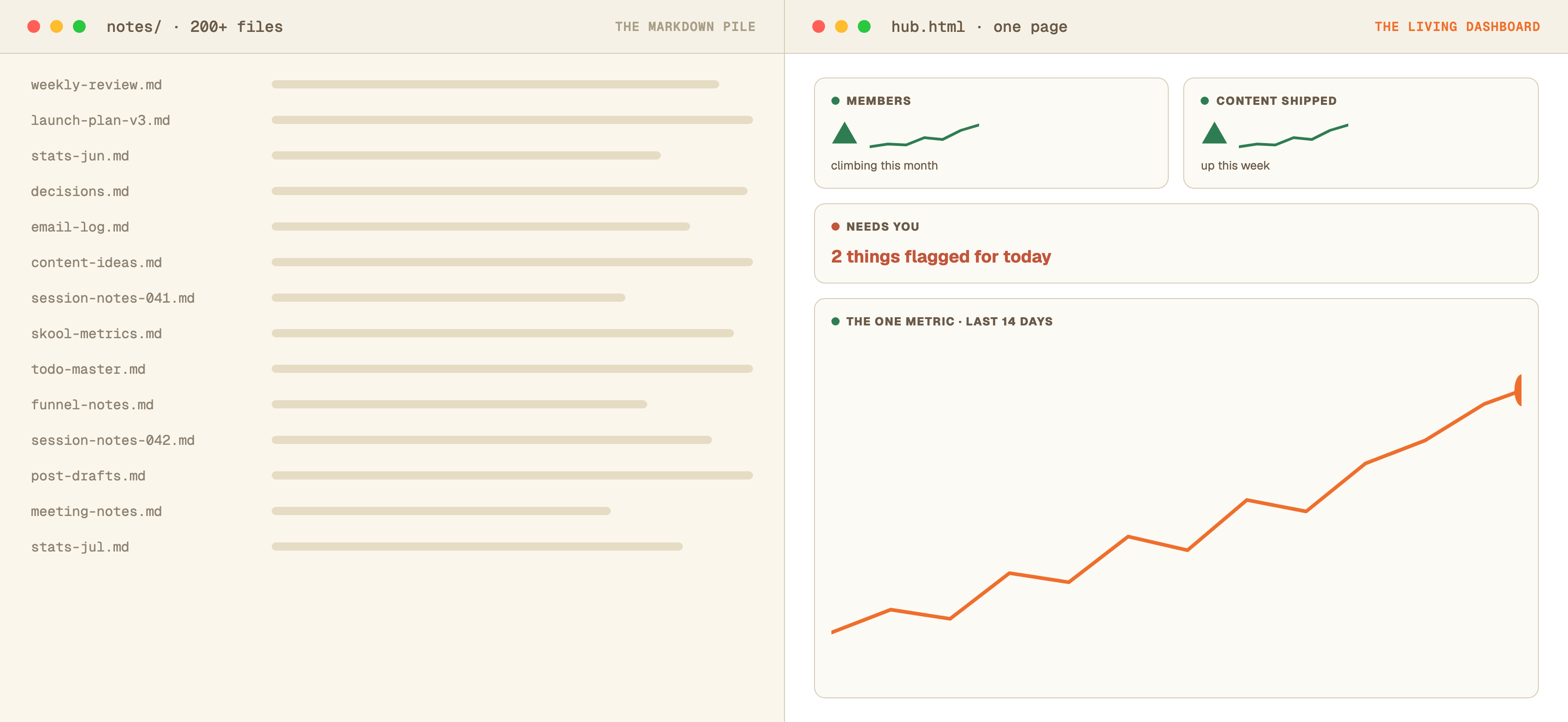Image resolution: width=1568 pixels, height=722 pixels.
Task: Click the 'THE ONE METRIC · LAST 14 DAYS' heading
Action: (949, 321)
